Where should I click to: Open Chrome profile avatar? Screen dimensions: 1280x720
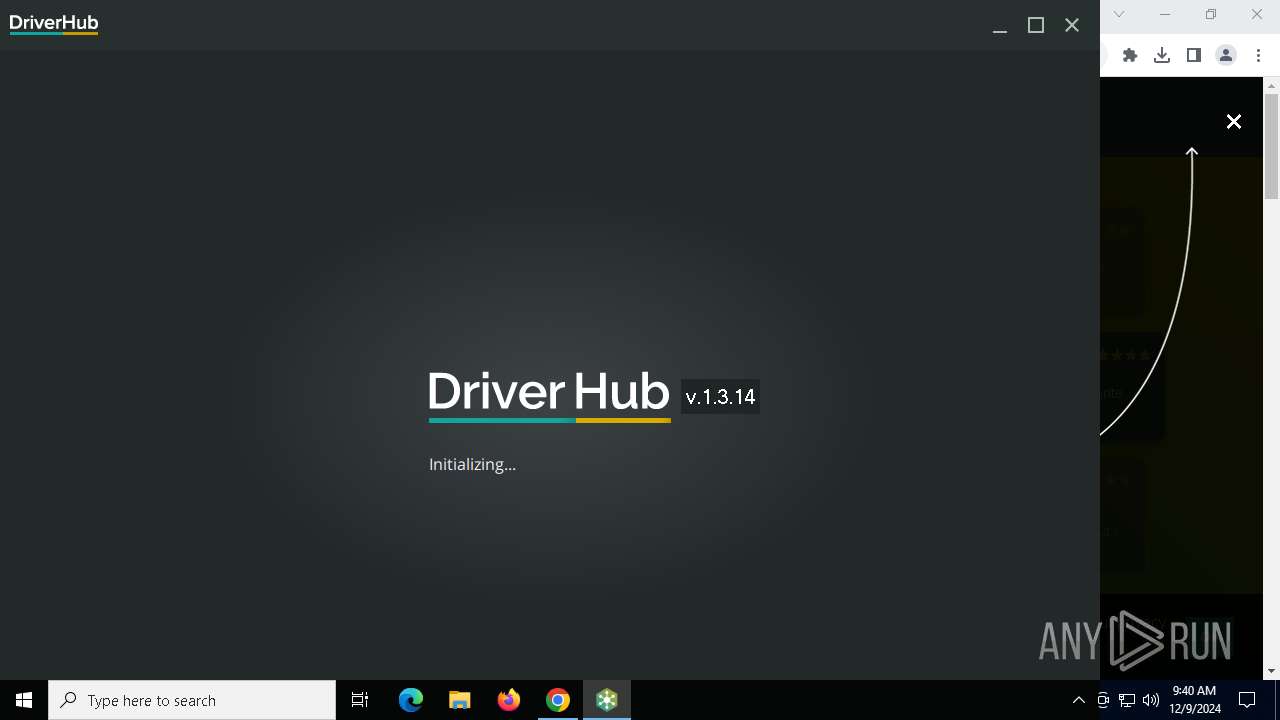click(1226, 55)
